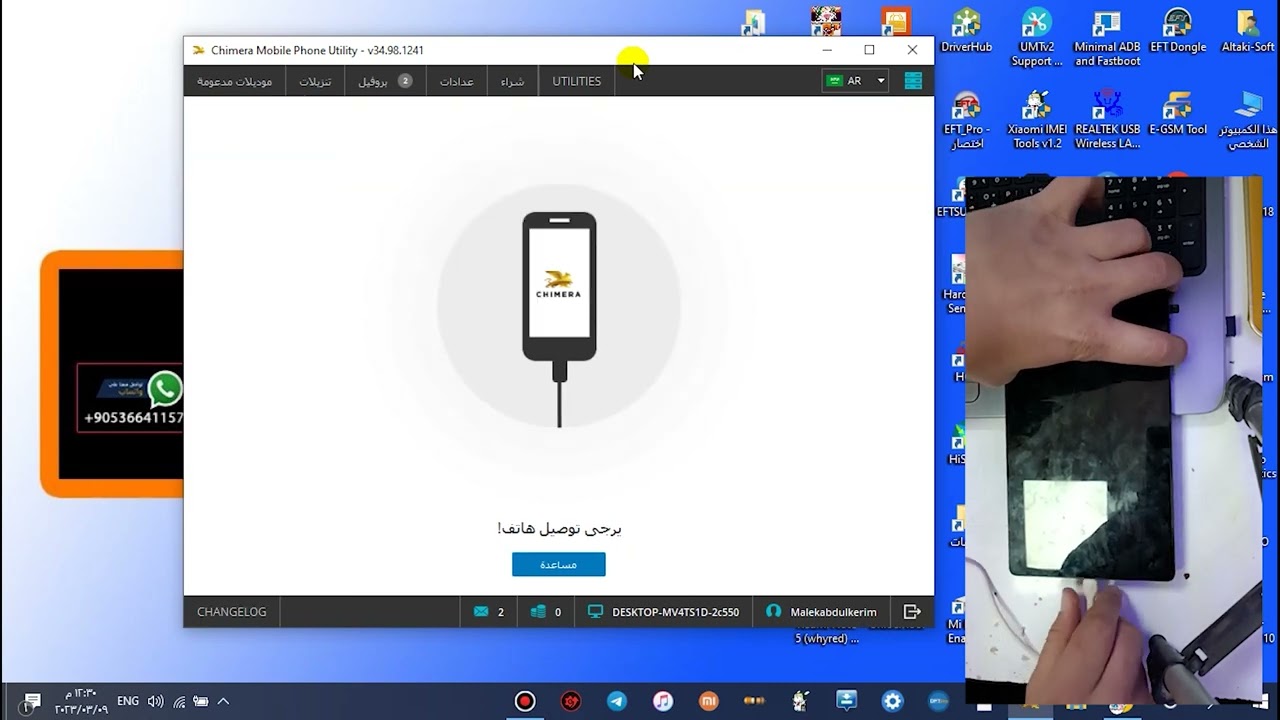Click the profile notification badge 2
Image resolution: width=1280 pixels, height=720 pixels.
coord(405,81)
